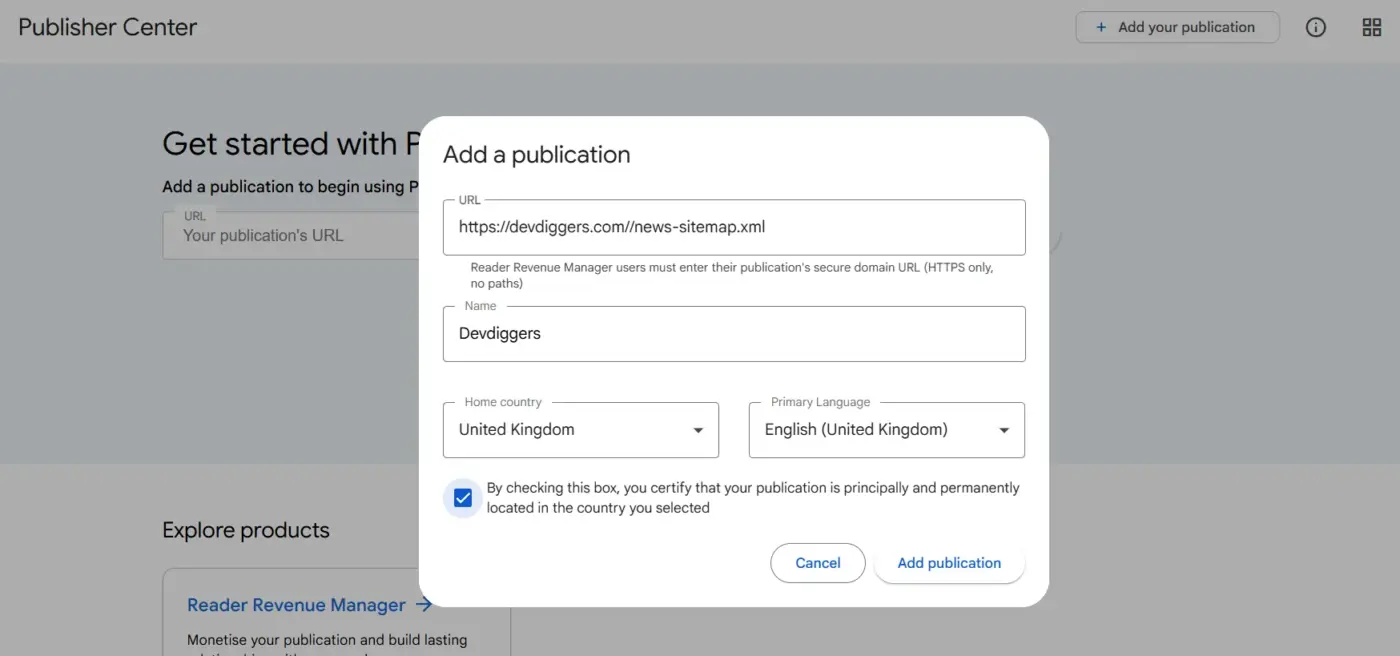1400x656 pixels.
Task: Open the Google apps grid icon
Action: pyautogui.click(x=1372, y=28)
